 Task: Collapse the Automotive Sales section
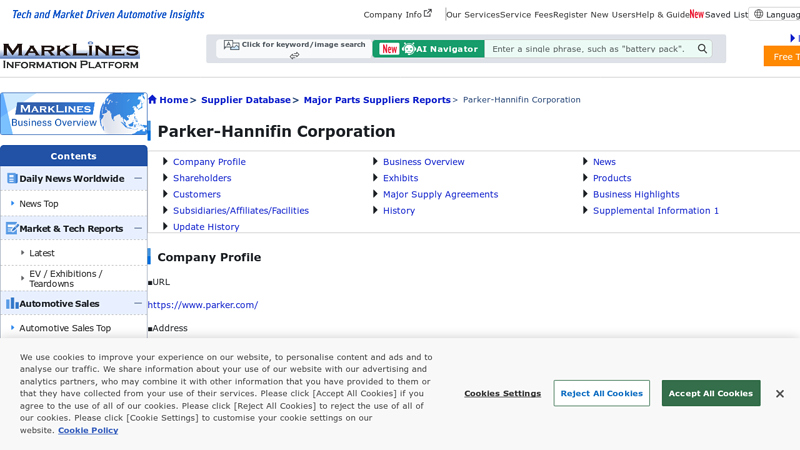point(138,303)
